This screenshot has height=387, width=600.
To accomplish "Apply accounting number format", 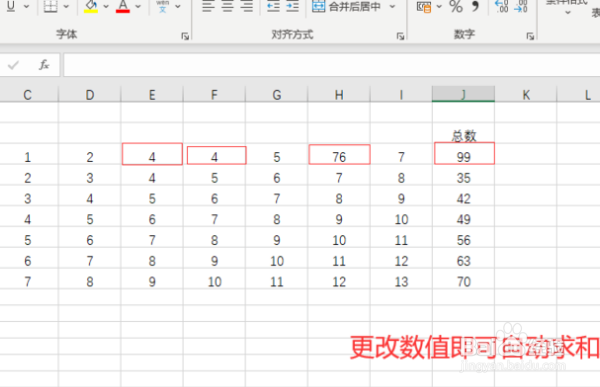I will [424, 7].
